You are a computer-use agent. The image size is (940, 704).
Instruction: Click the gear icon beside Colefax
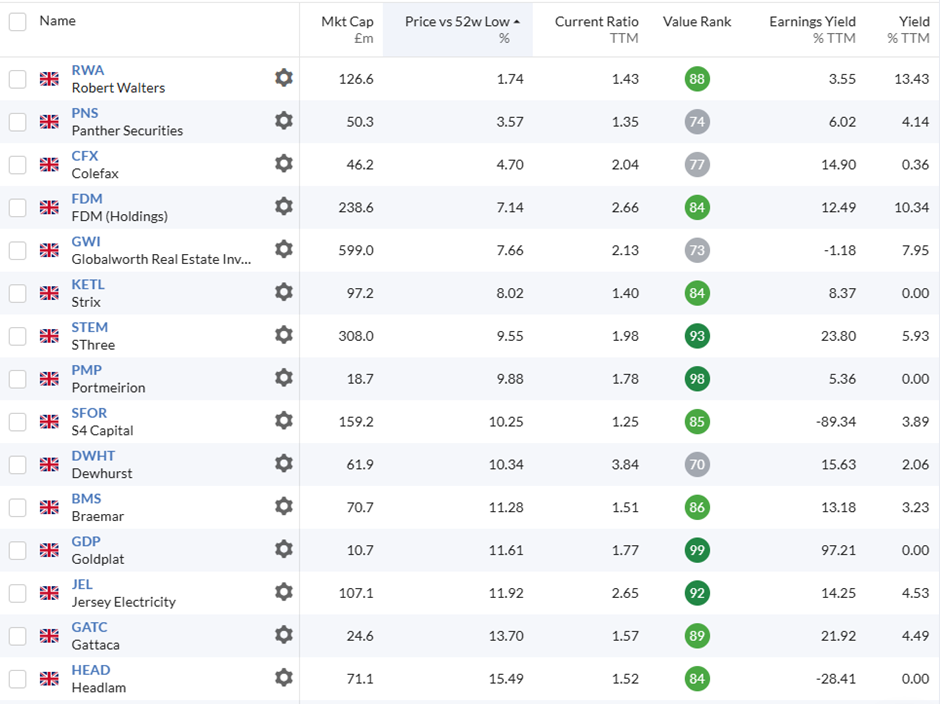click(x=284, y=164)
